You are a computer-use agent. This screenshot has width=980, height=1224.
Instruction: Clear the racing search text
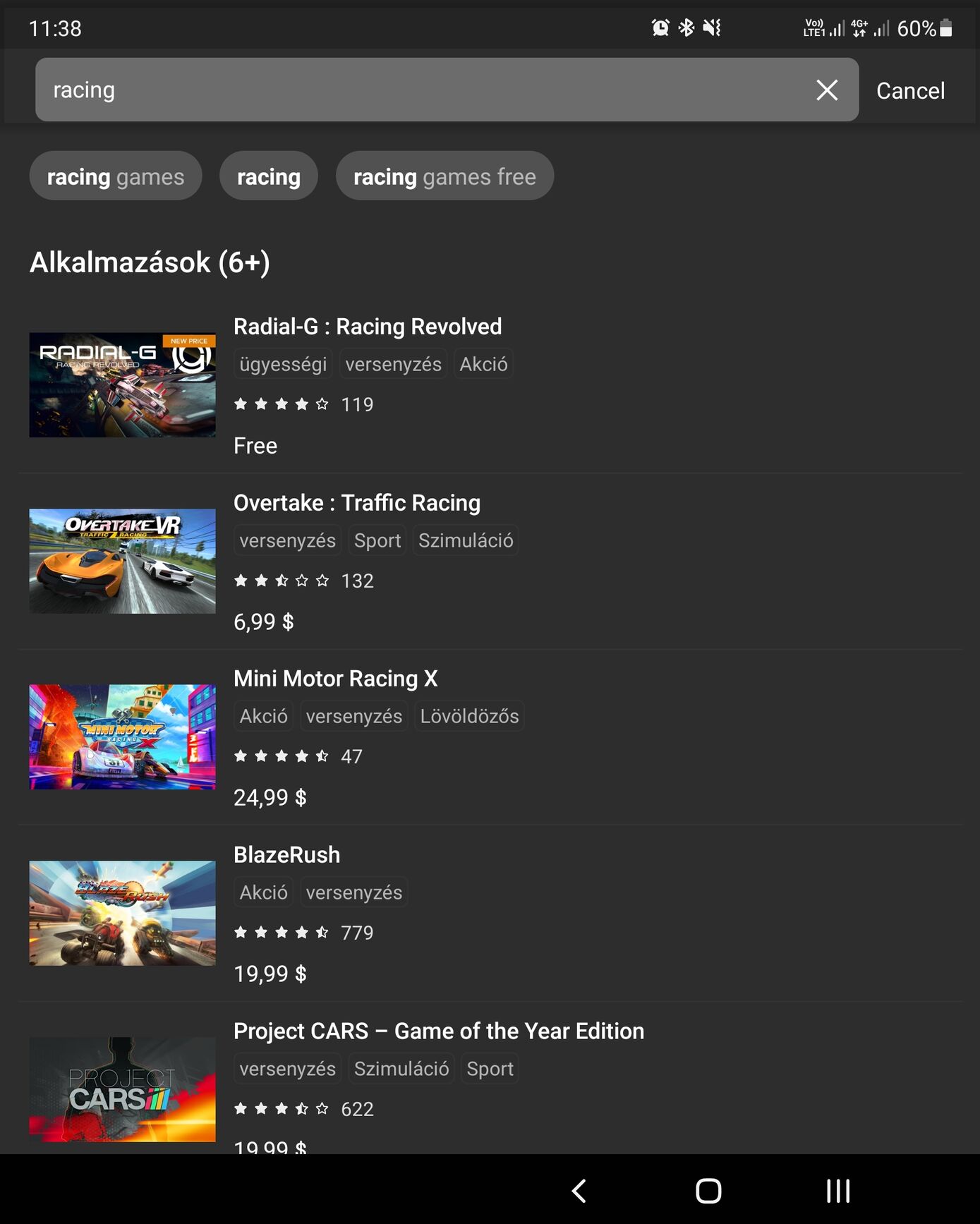coord(827,90)
